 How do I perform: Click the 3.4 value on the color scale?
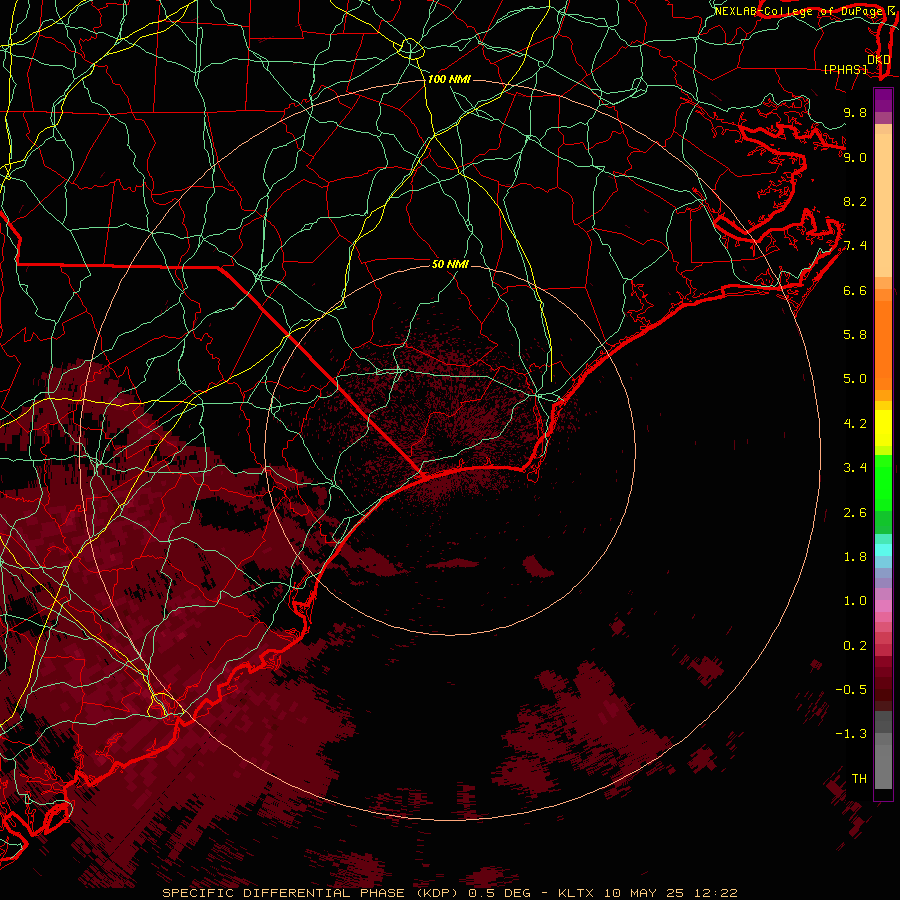coord(855,468)
